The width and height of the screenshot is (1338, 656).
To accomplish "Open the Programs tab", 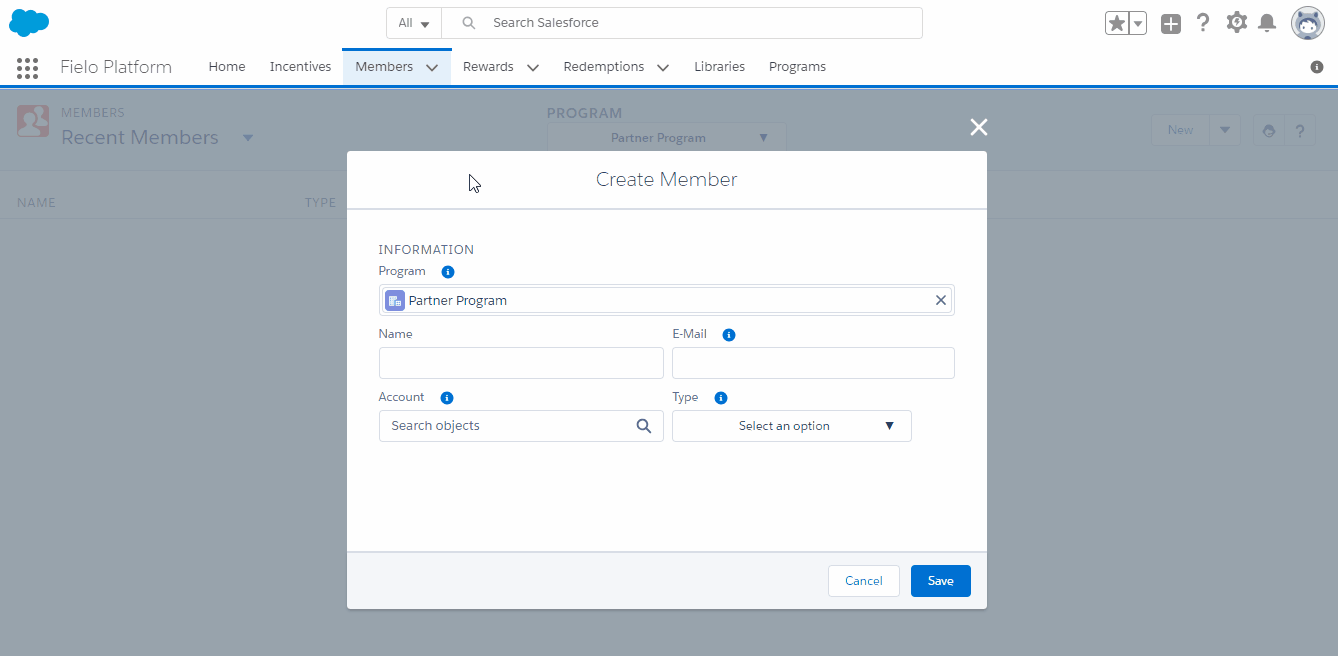I will pyautogui.click(x=797, y=67).
